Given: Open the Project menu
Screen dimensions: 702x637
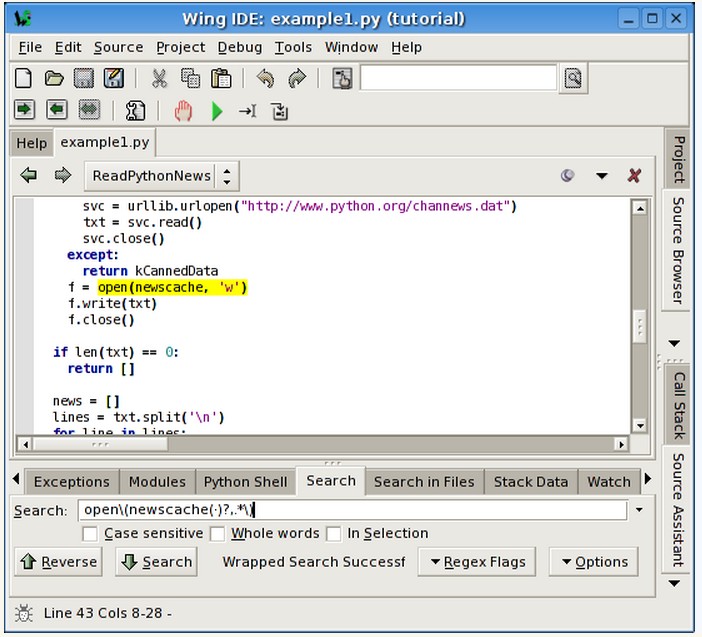Looking at the screenshot, I should 180,47.
